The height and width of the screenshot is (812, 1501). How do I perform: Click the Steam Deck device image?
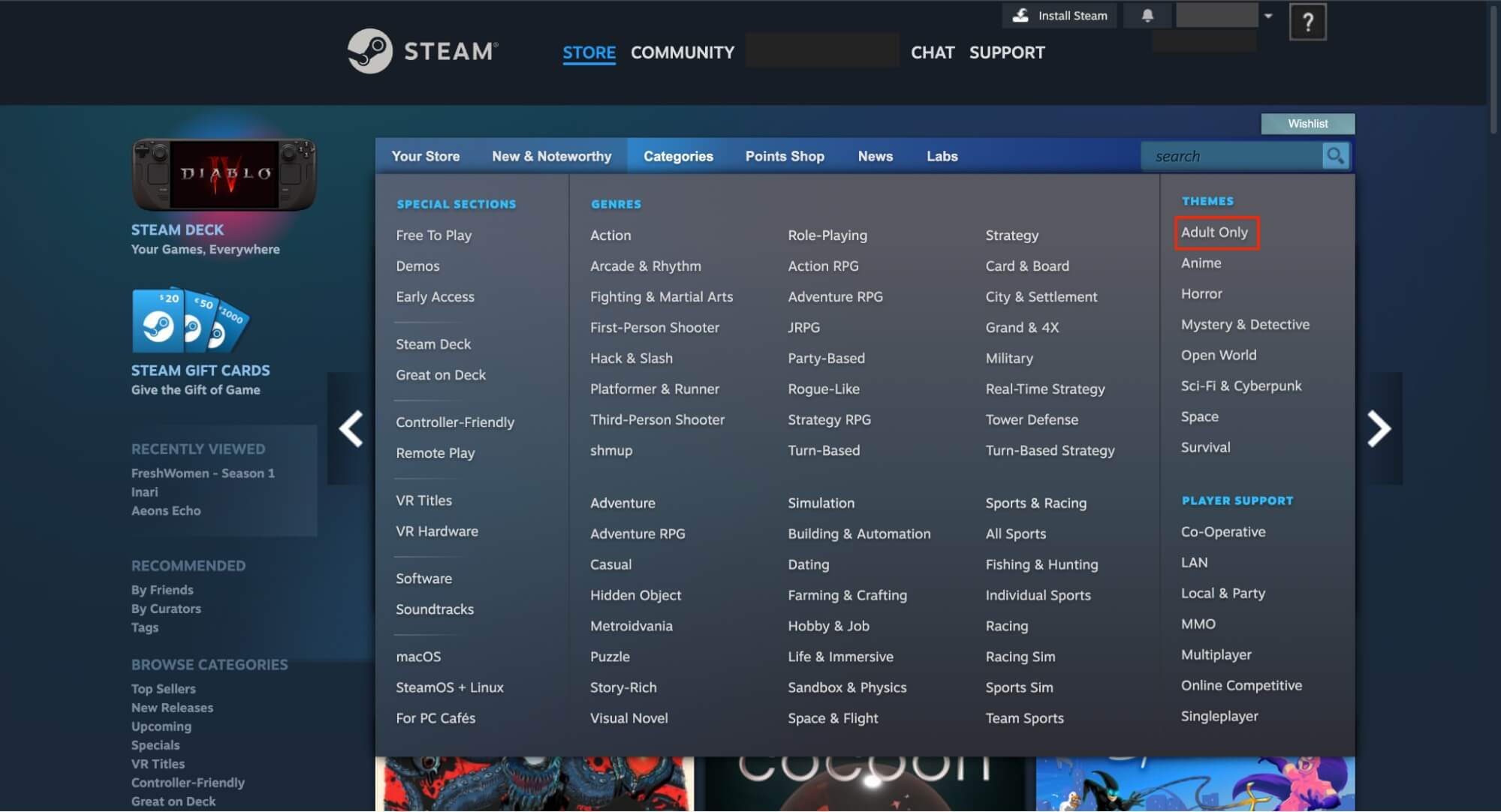(x=223, y=174)
